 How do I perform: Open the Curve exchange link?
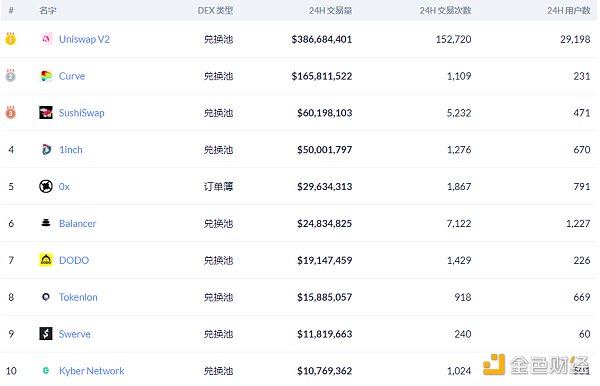click(72, 76)
